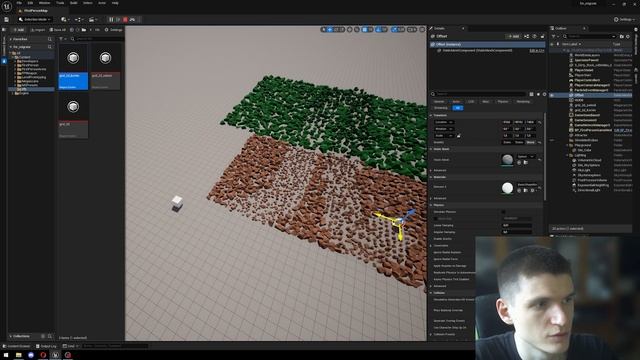Expand the Engine folder in tree
The height and width of the screenshot is (360, 640).
(13, 93)
